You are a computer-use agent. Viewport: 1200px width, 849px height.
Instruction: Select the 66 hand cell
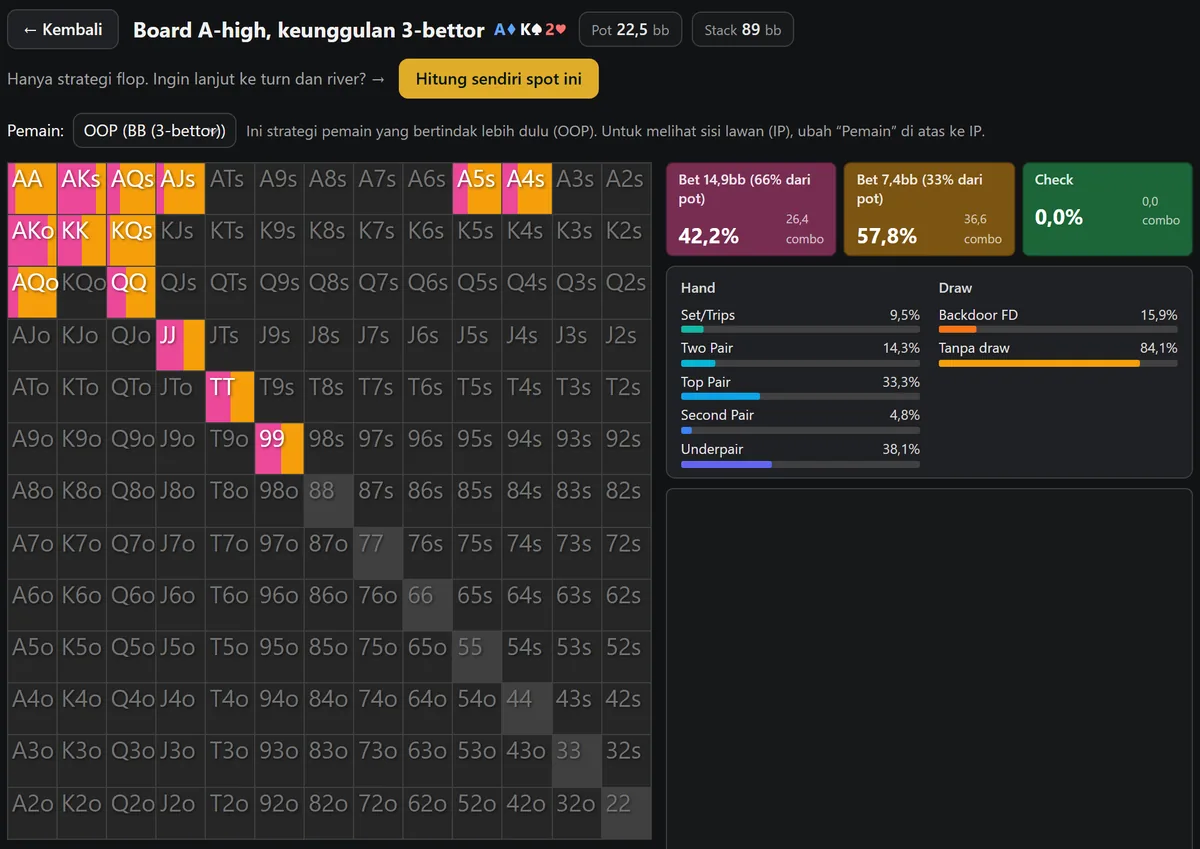click(428, 604)
